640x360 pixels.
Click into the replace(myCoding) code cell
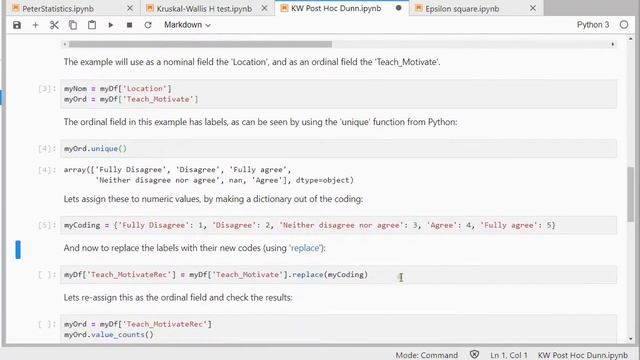pos(338,275)
